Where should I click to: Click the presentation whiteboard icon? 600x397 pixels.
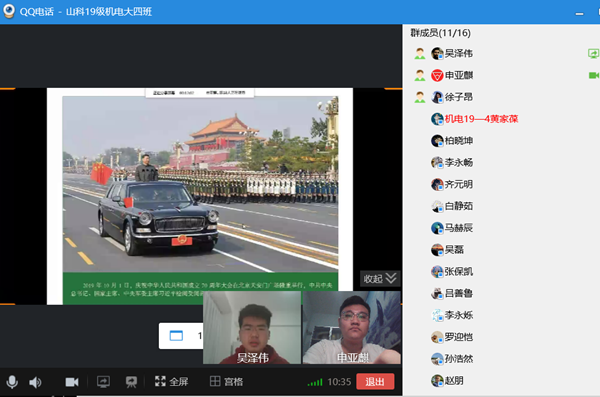click(131, 382)
